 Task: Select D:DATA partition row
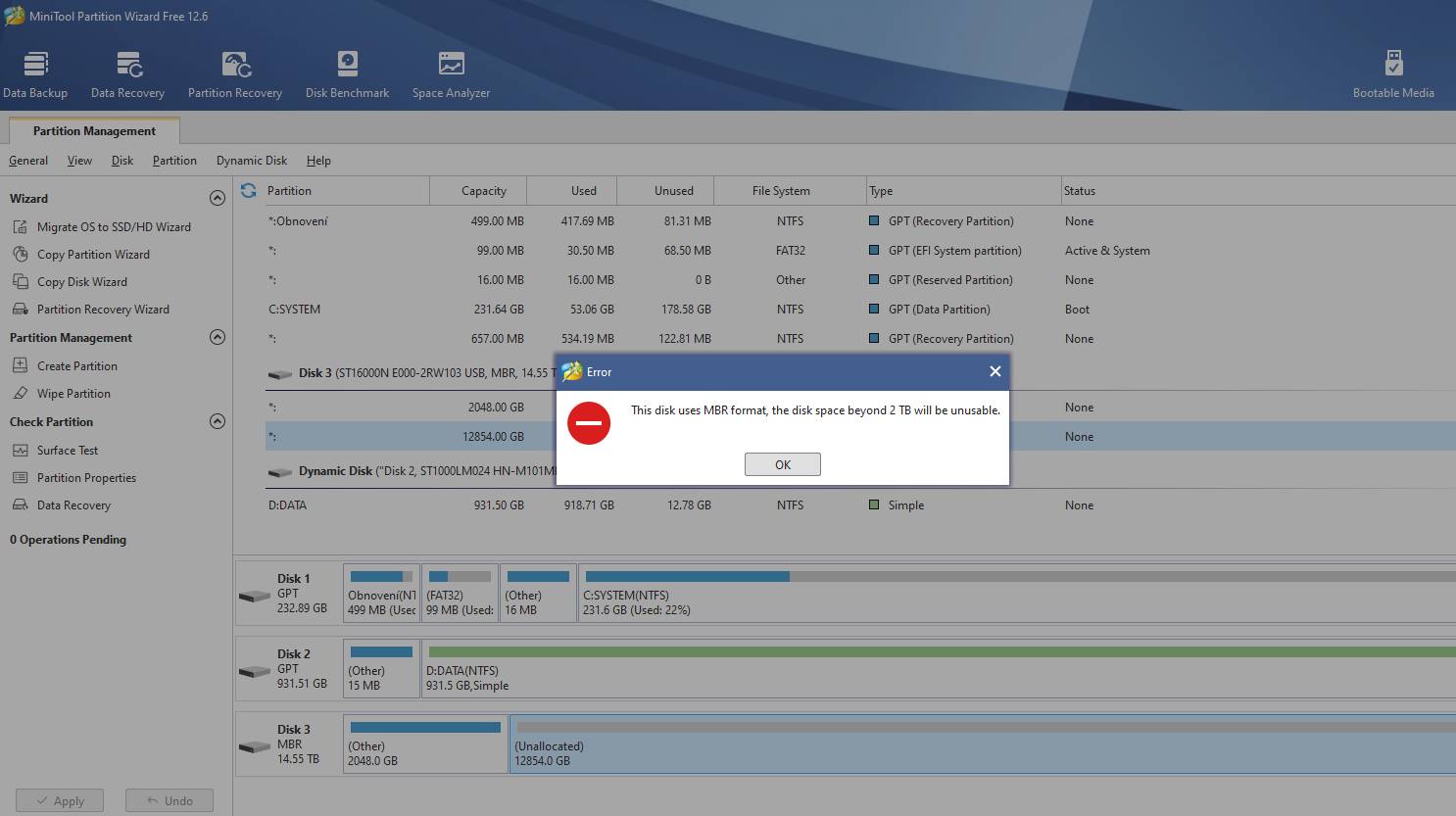coord(860,505)
